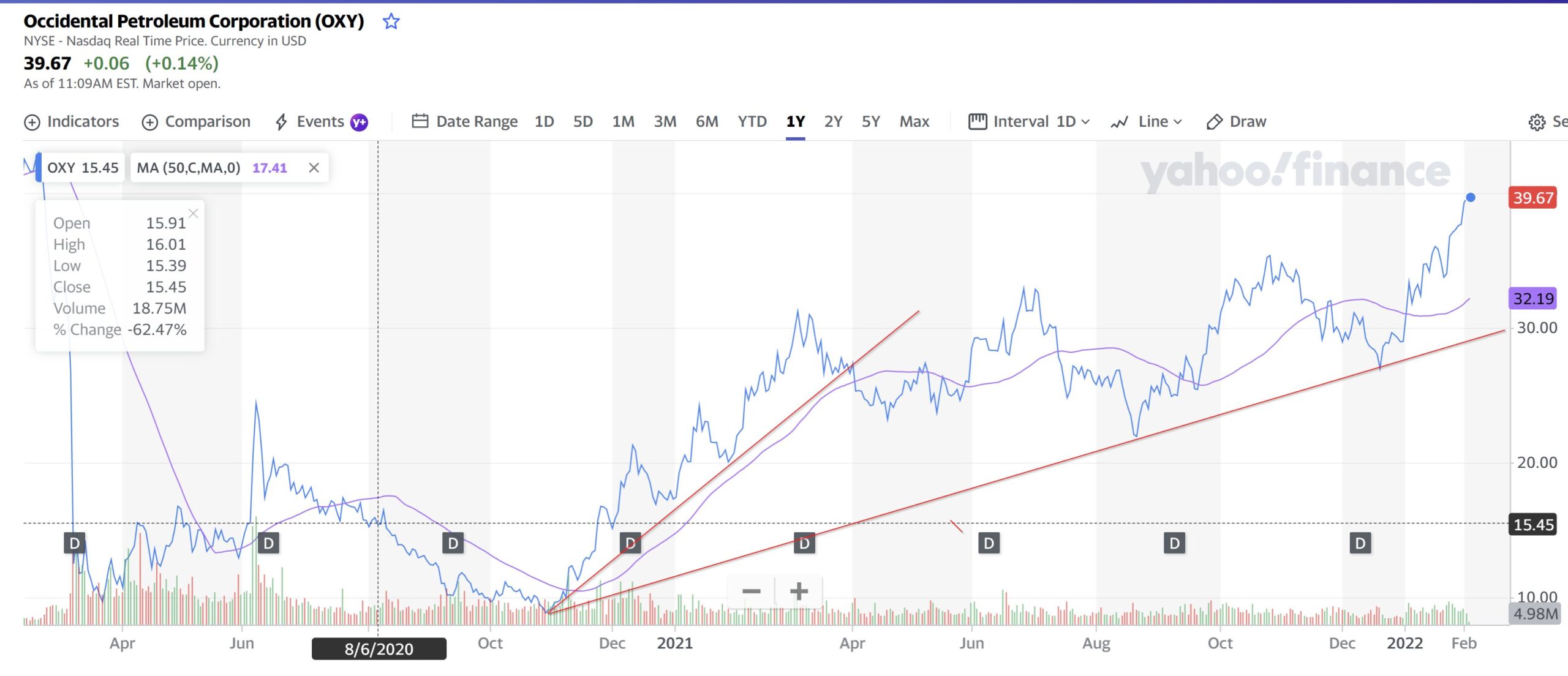The height and width of the screenshot is (676, 1568).
Task: Click the 8/6/2020 crosshair date label
Action: tap(379, 649)
